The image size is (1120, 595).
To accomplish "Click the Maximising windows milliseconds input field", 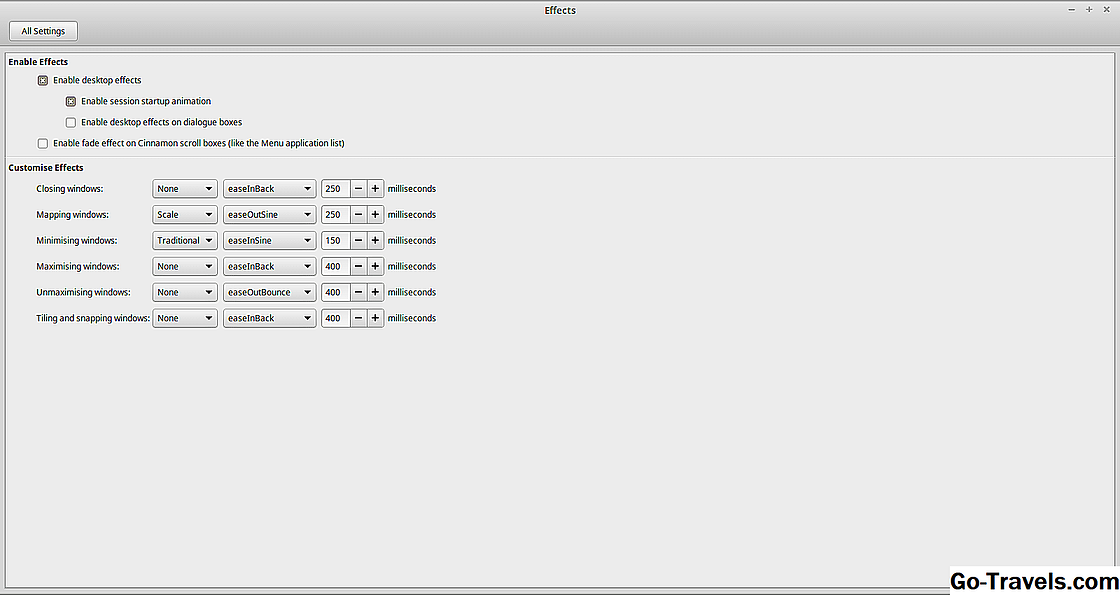I will click(335, 267).
